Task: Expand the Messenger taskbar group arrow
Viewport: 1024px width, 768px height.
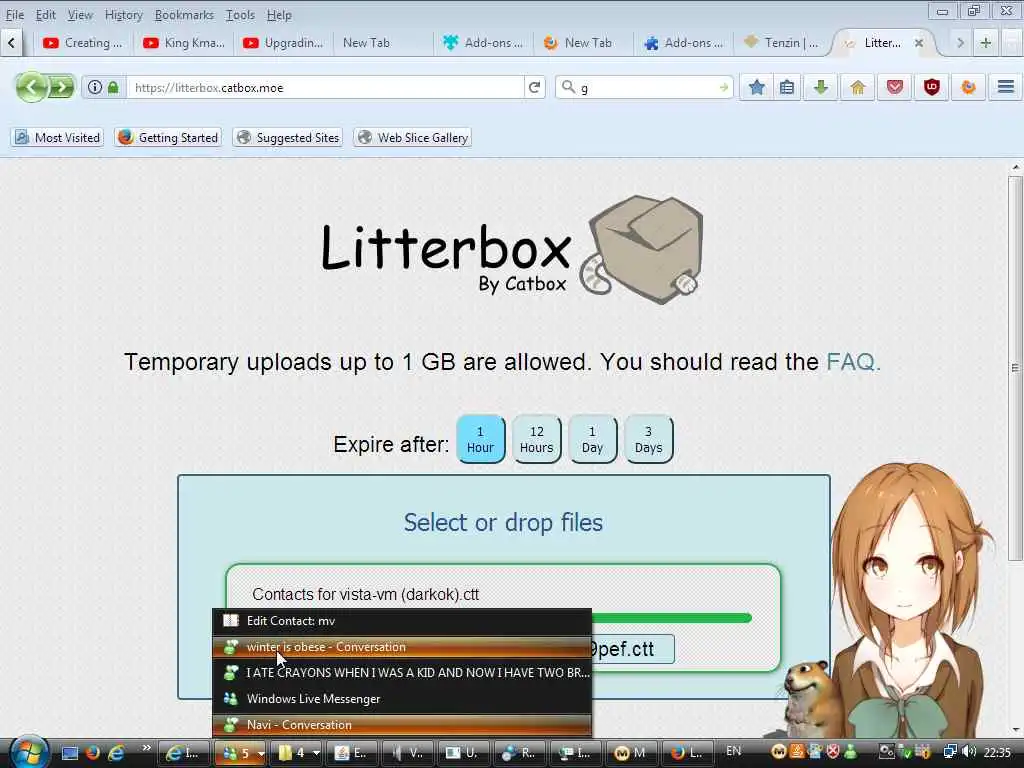Action: (x=261, y=754)
